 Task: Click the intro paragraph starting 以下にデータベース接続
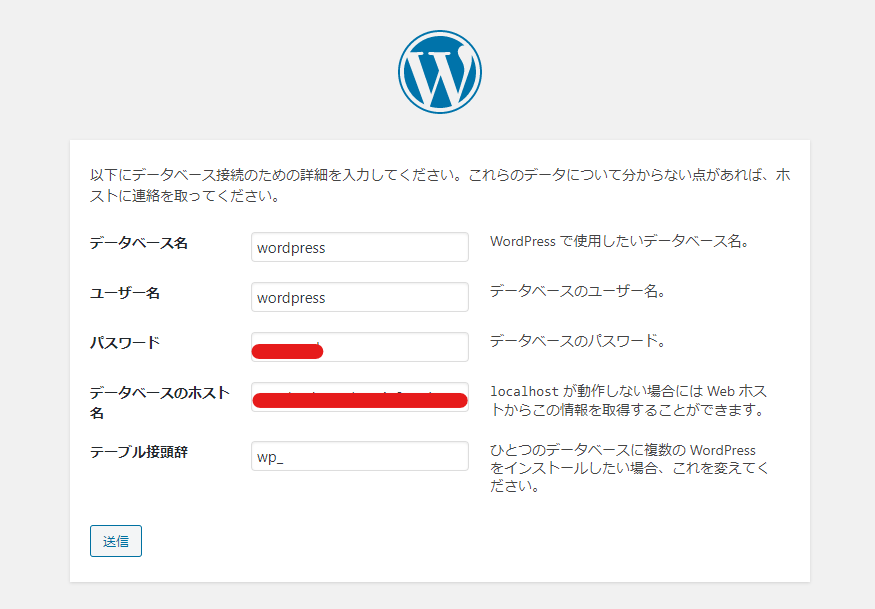click(440, 185)
